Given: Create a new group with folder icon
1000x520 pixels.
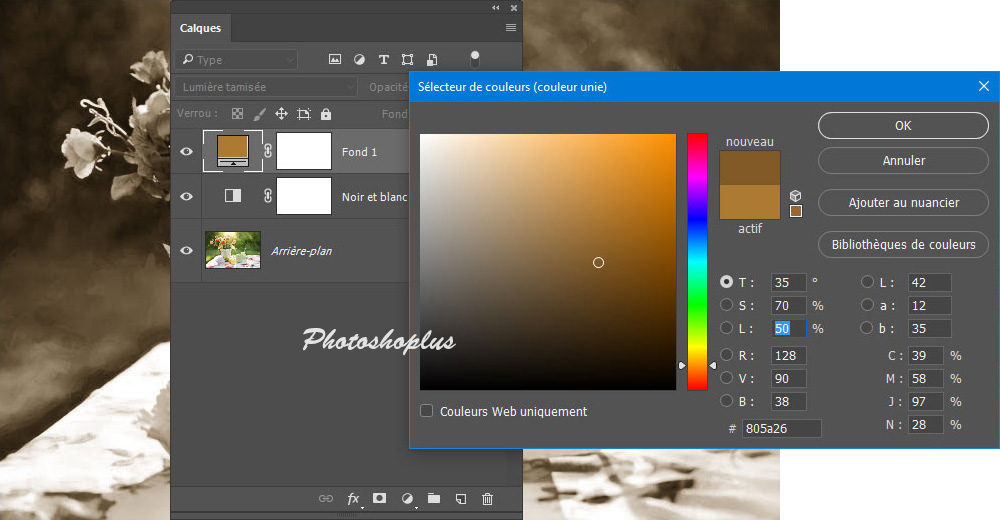Looking at the screenshot, I should [434, 498].
